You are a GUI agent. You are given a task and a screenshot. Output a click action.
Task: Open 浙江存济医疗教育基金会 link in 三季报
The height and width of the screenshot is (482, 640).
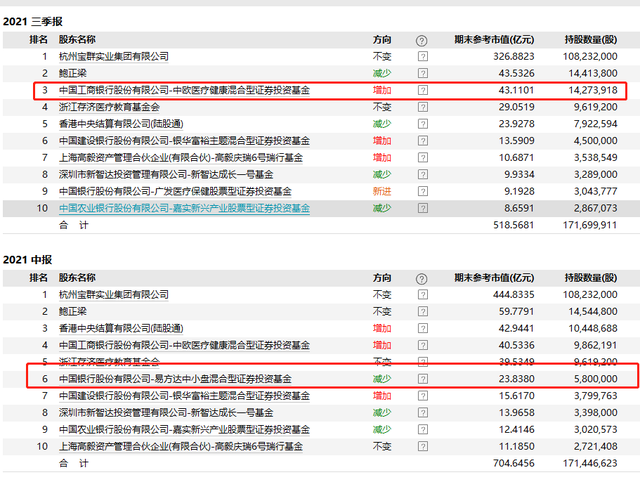coord(109,107)
